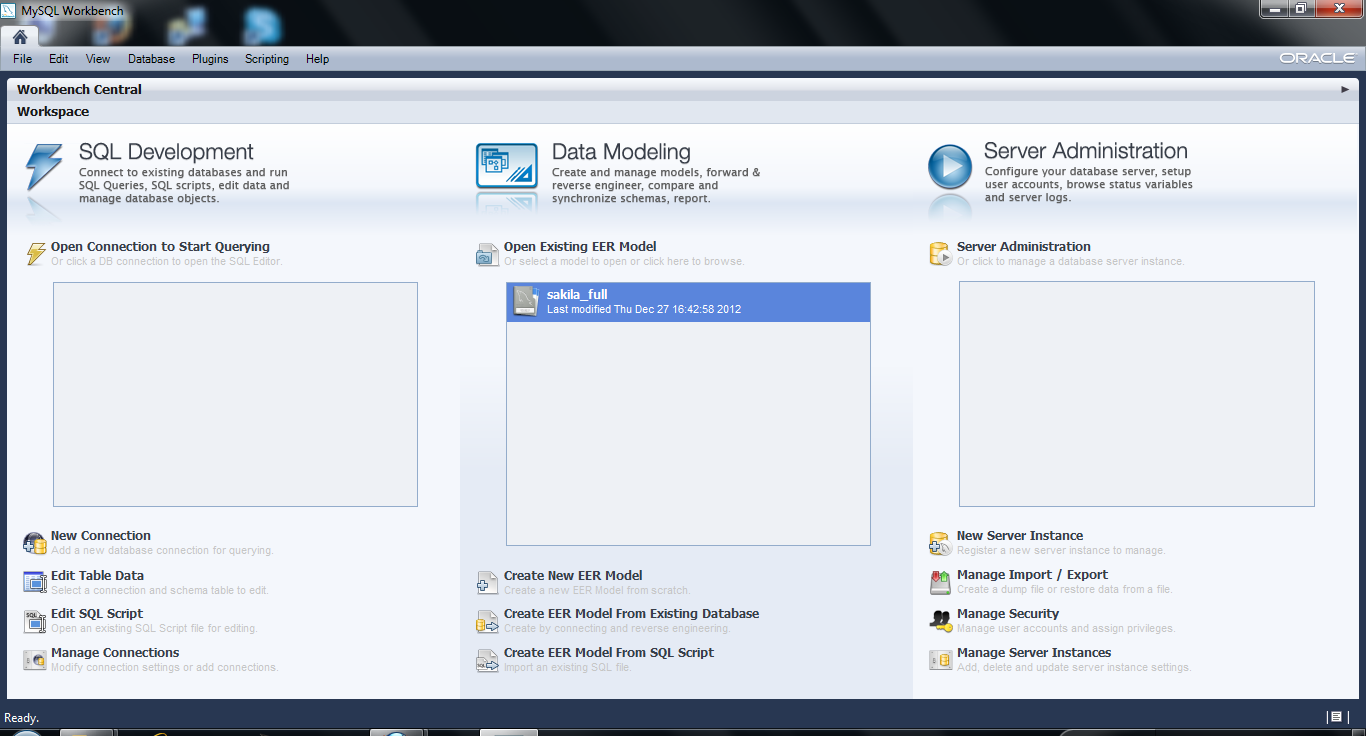Choose the Edit Table Data link

[97, 576]
